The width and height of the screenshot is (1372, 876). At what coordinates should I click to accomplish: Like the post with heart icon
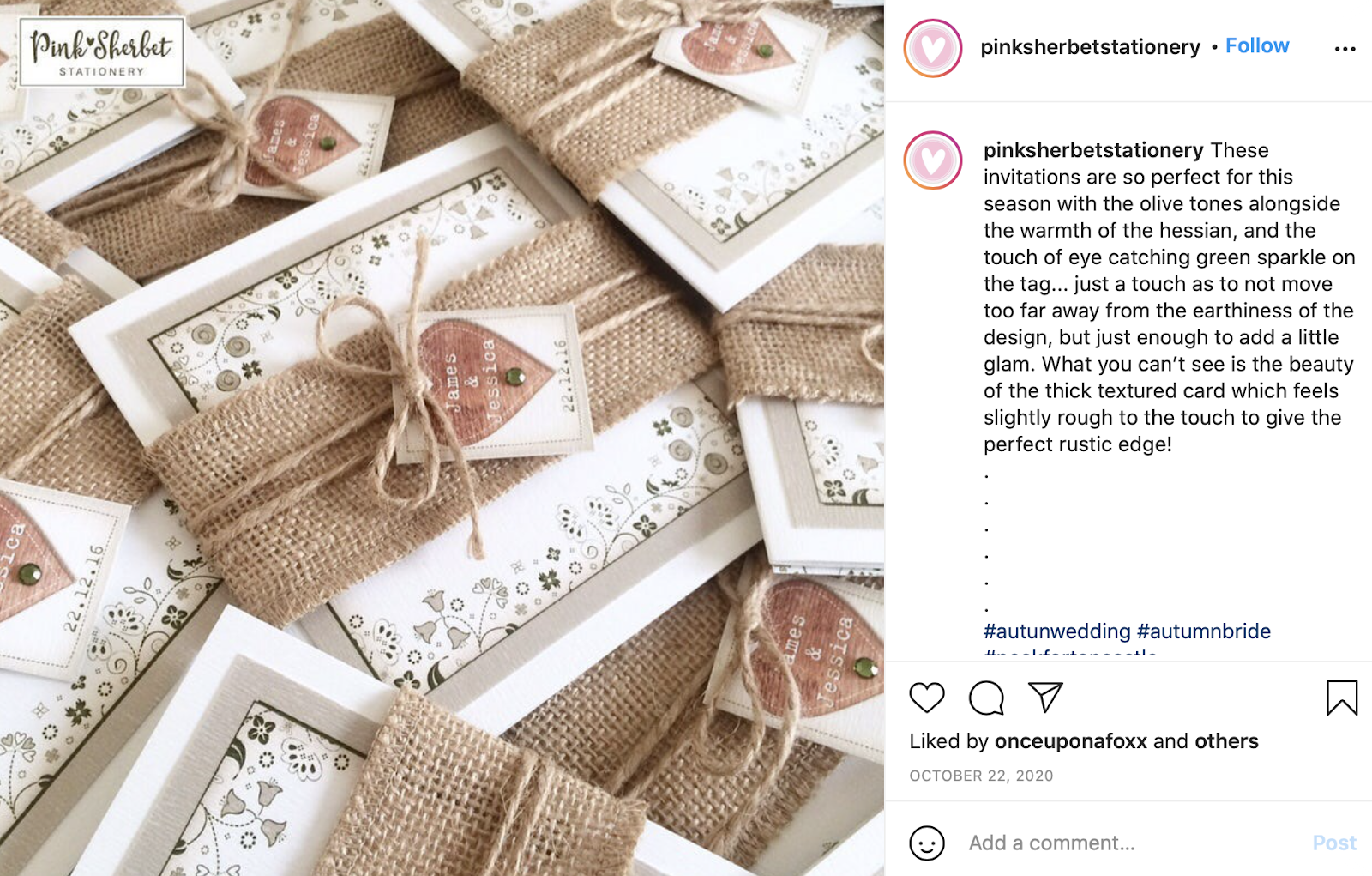[927, 698]
